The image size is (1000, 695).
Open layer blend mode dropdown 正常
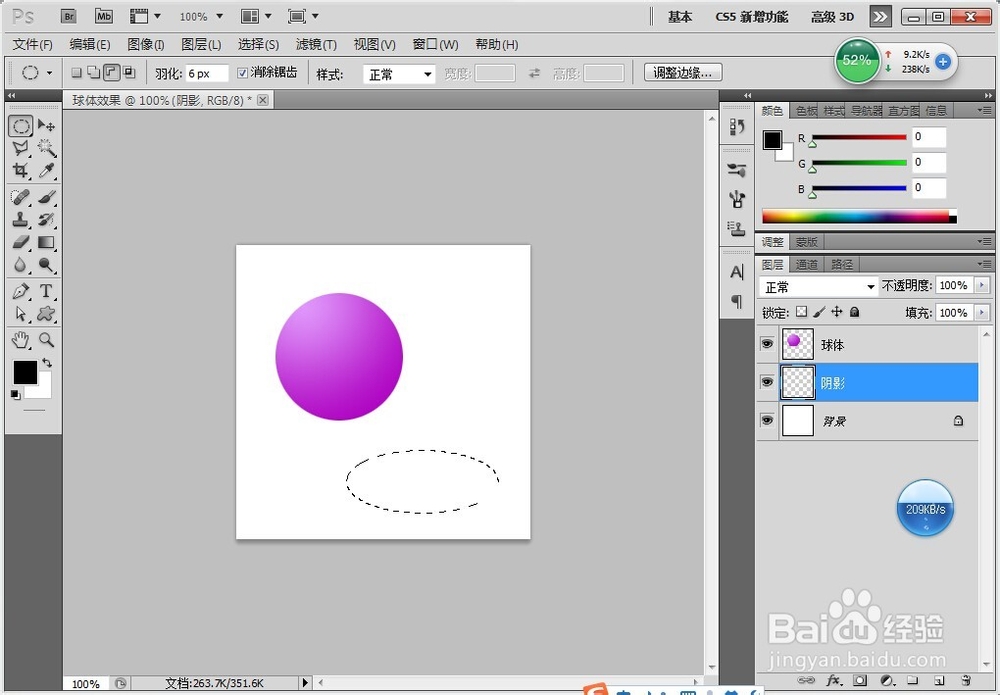click(x=819, y=286)
